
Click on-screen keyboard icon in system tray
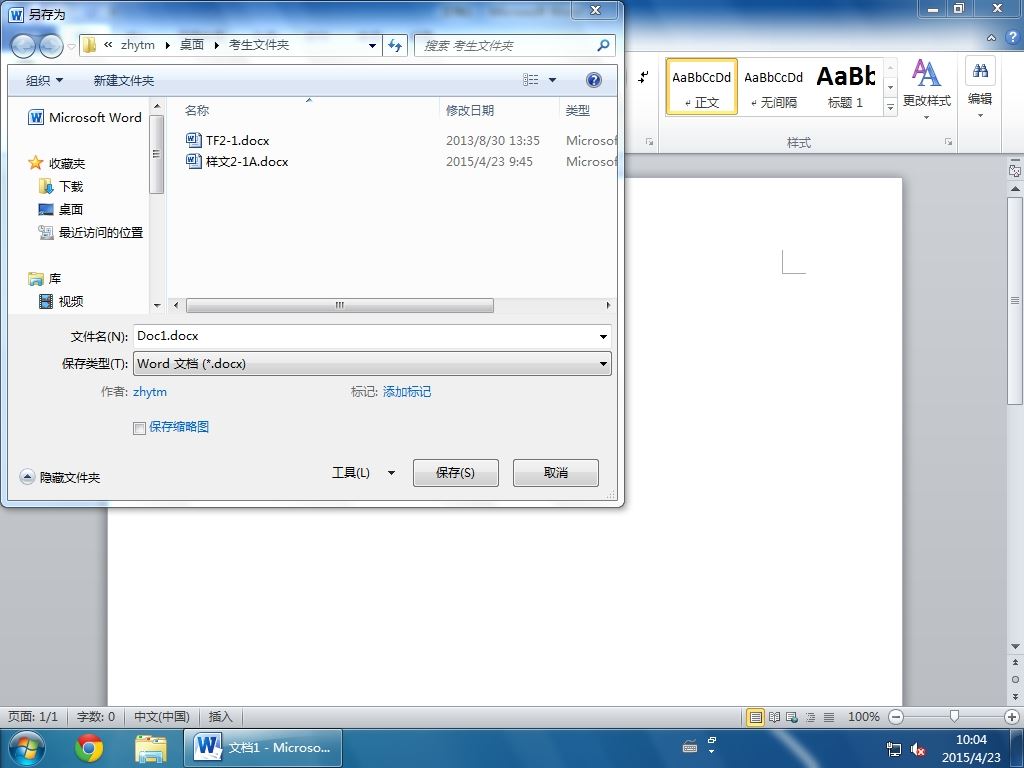(x=690, y=747)
